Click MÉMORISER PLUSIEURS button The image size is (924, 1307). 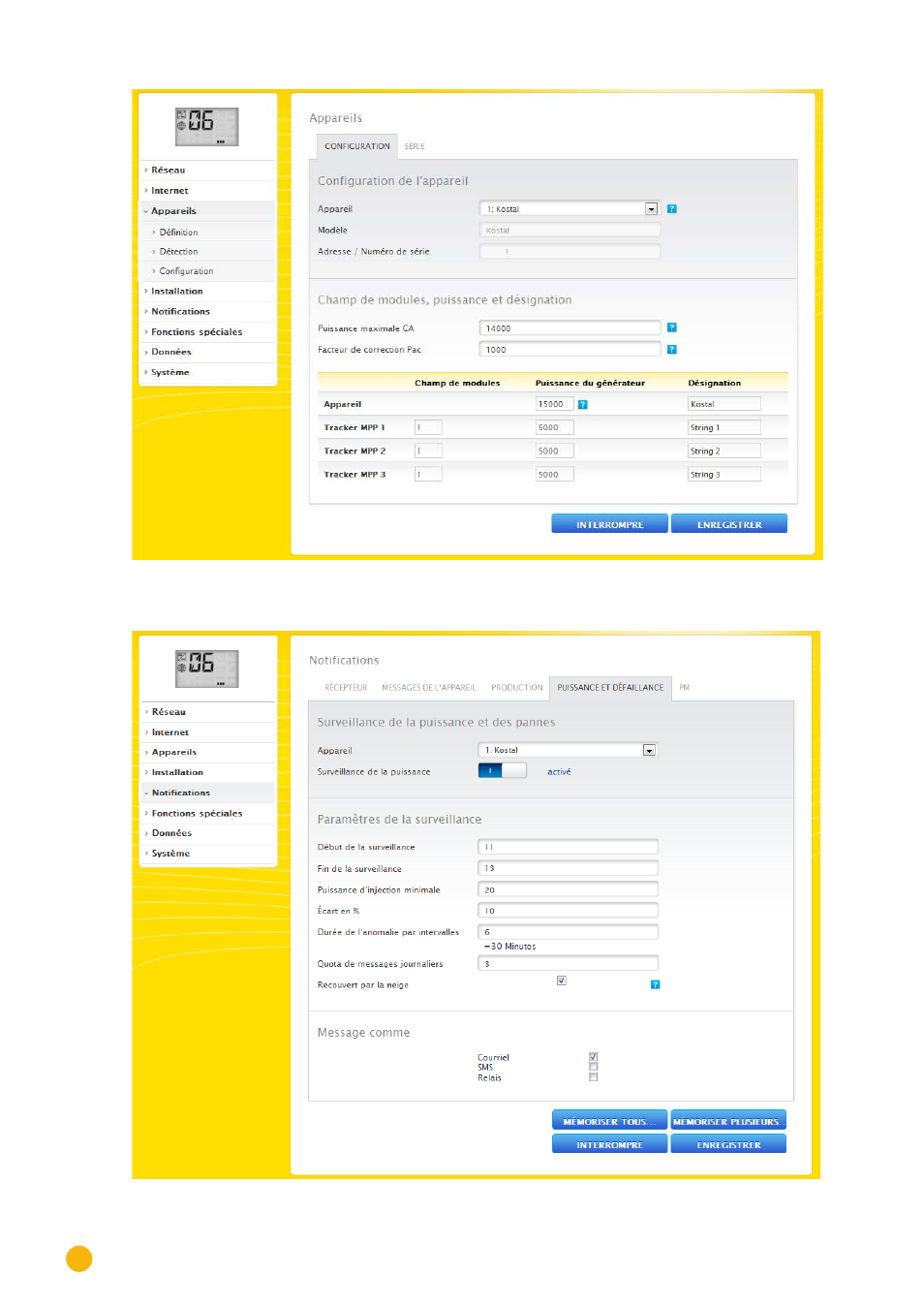[727, 1121]
